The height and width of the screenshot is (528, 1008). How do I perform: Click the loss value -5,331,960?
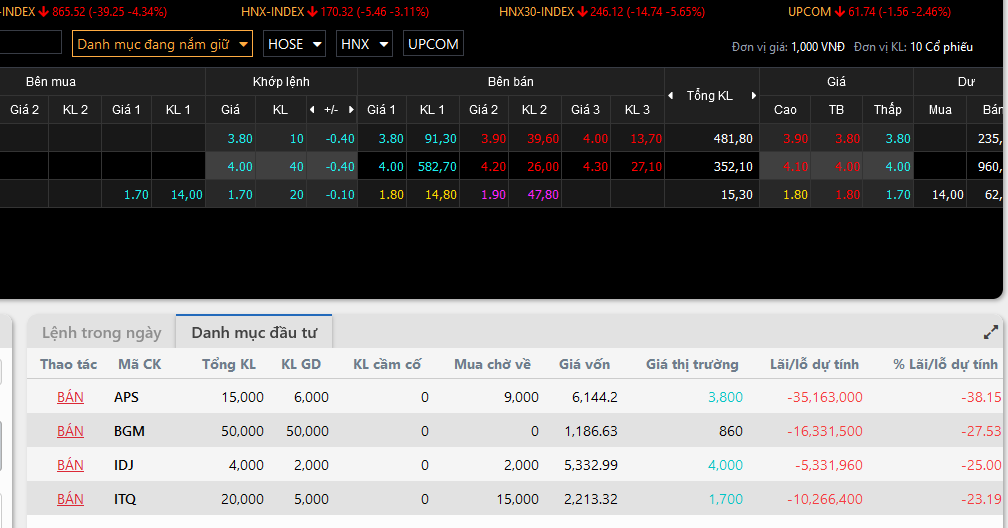829,465
